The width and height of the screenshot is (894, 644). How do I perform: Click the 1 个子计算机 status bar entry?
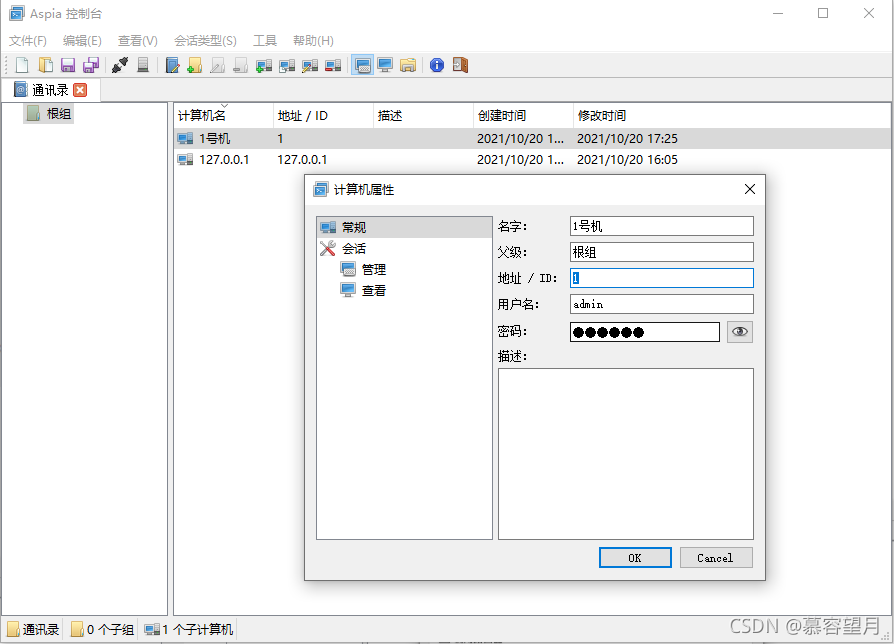(189, 629)
